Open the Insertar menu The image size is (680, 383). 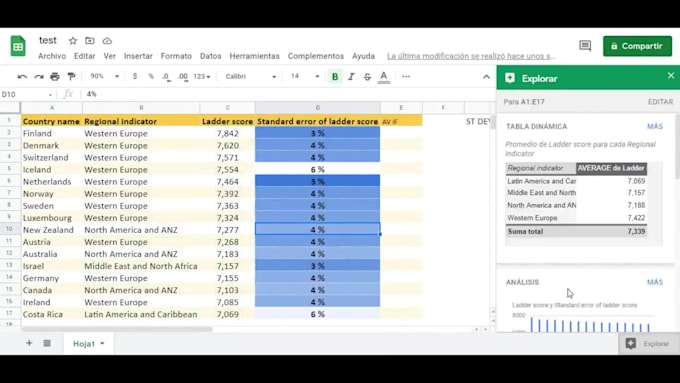tap(138, 56)
